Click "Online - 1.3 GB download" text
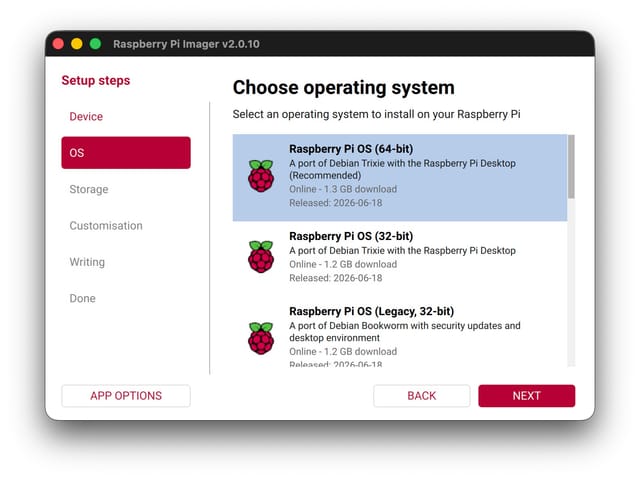Image resolution: width=640 pixels, height=480 pixels. coord(343,189)
